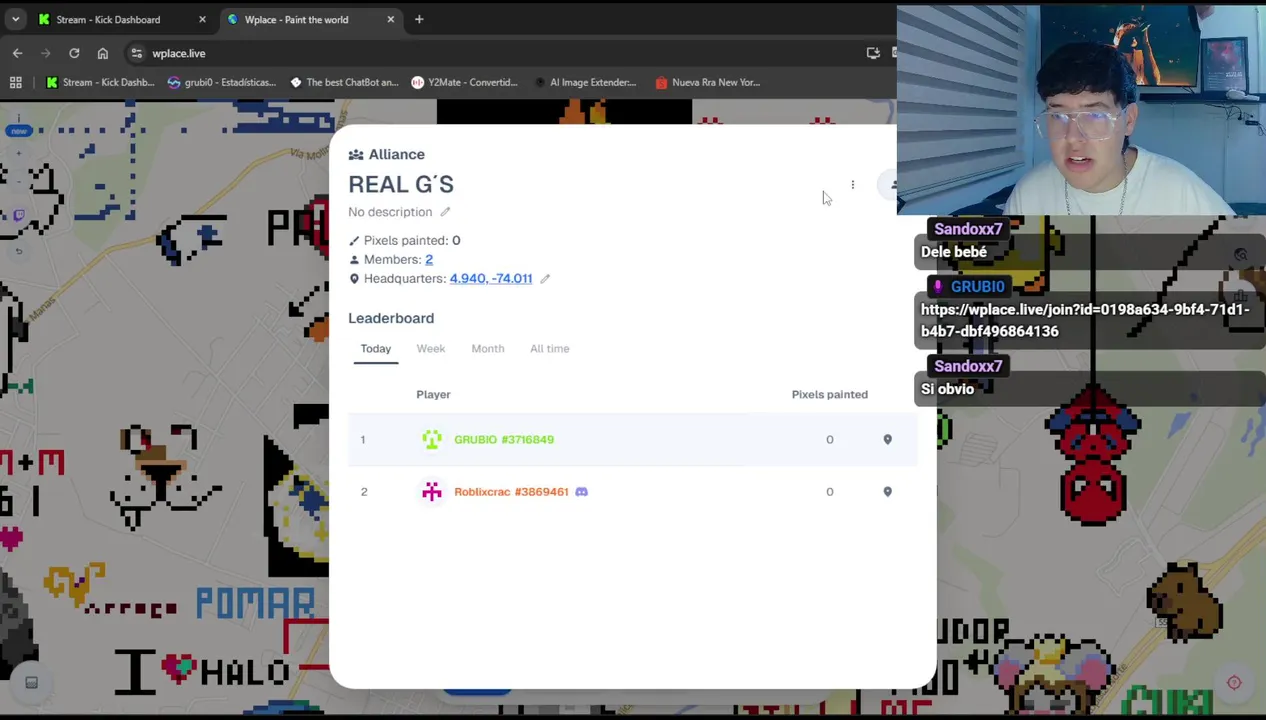The width and height of the screenshot is (1266, 720).
Task: Open the Roblixcrac #3869461 player entry
Action: [x=511, y=492]
